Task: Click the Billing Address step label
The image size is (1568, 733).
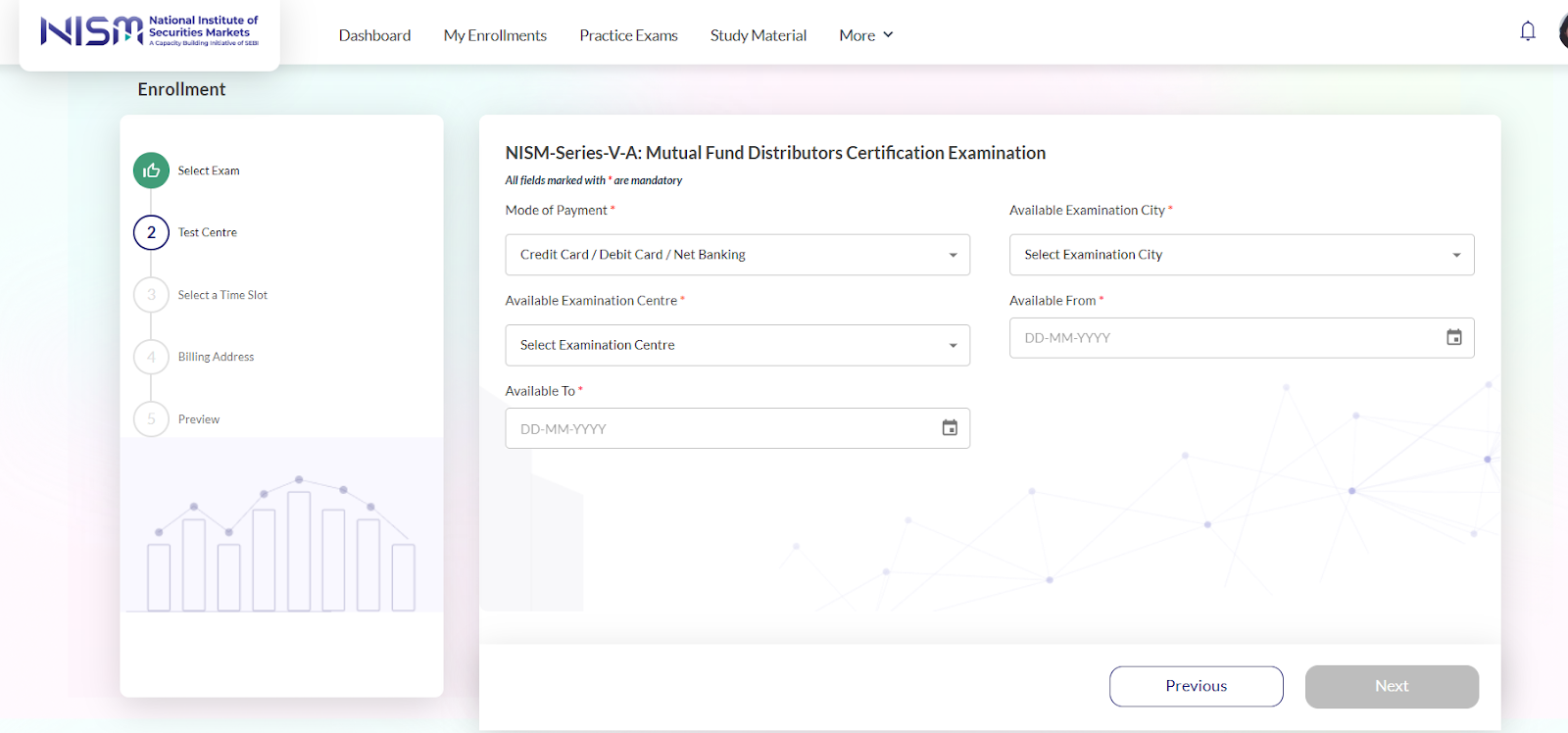Action: (x=216, y=357)
